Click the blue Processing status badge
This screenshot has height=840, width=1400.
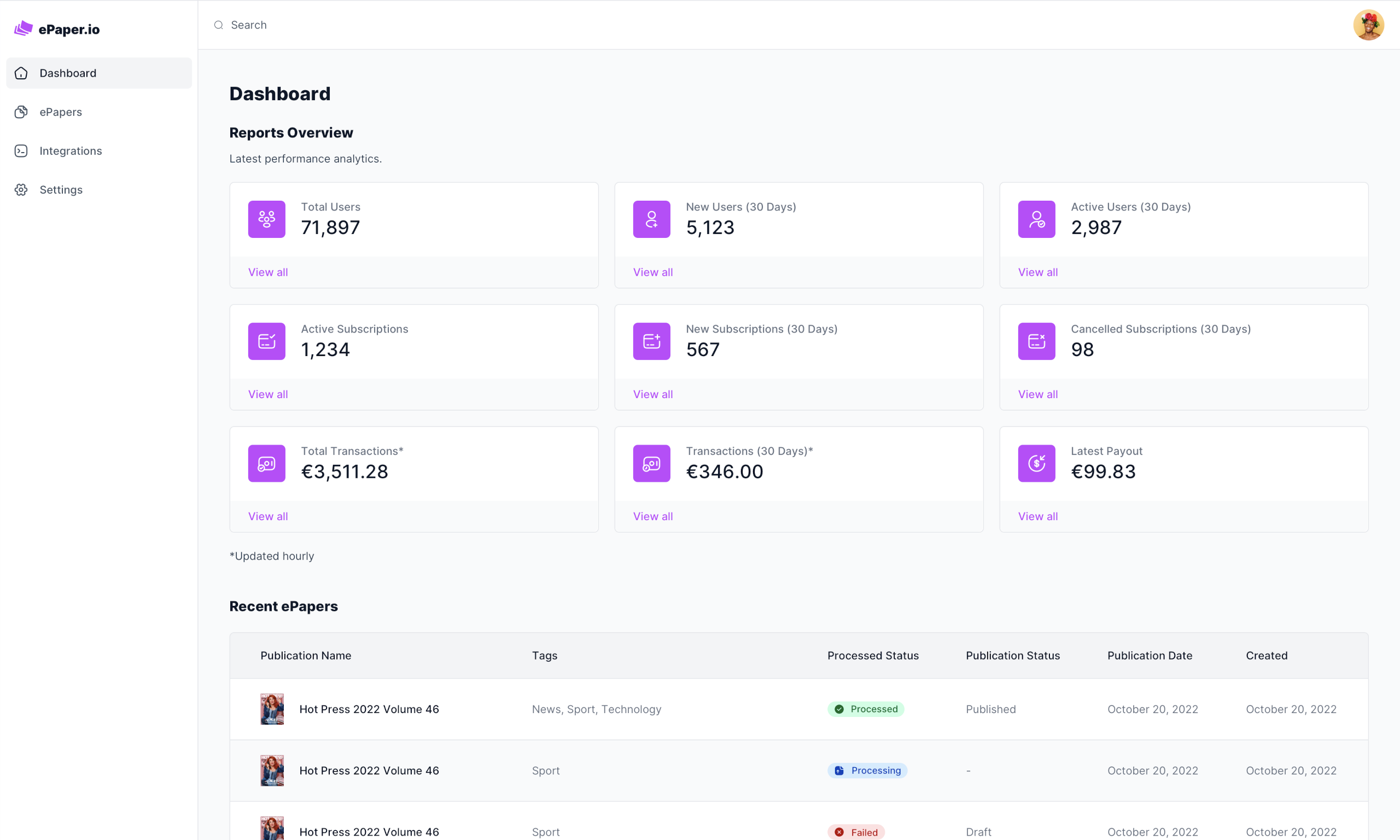pyautogui.click(x=867, y=771)
